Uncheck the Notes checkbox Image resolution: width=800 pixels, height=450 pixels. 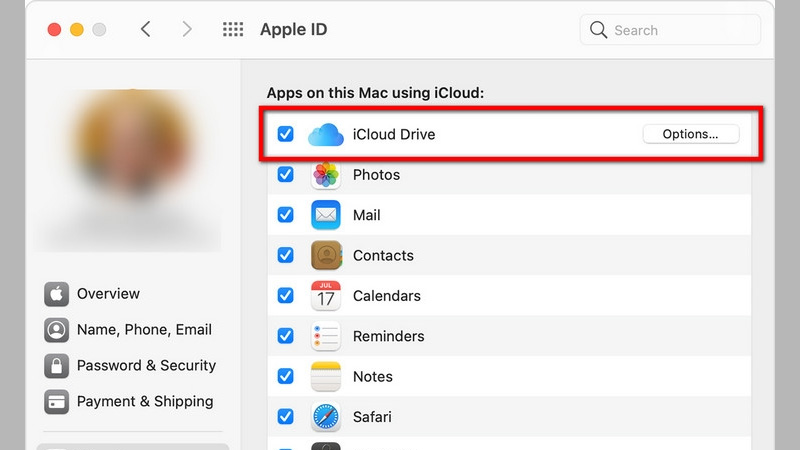pos(285,376)
